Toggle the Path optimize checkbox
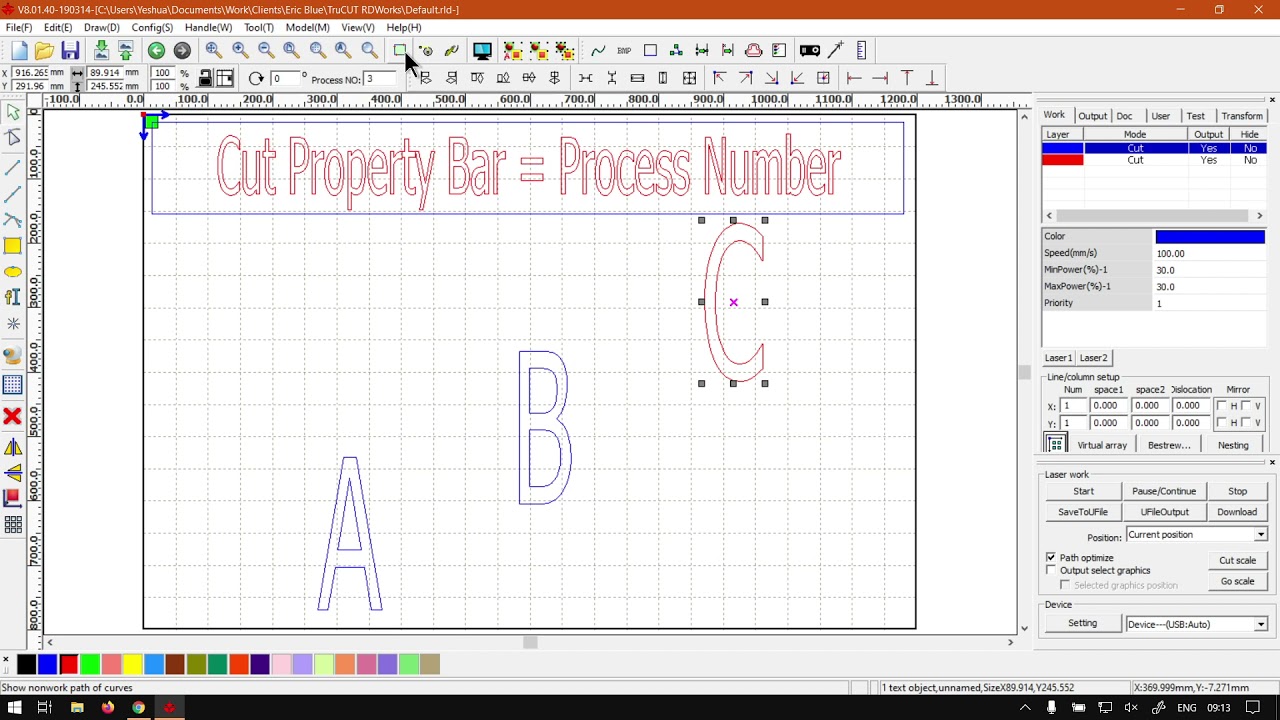The height and width of the screenshot is (720, 1280). coord(1051,557)
